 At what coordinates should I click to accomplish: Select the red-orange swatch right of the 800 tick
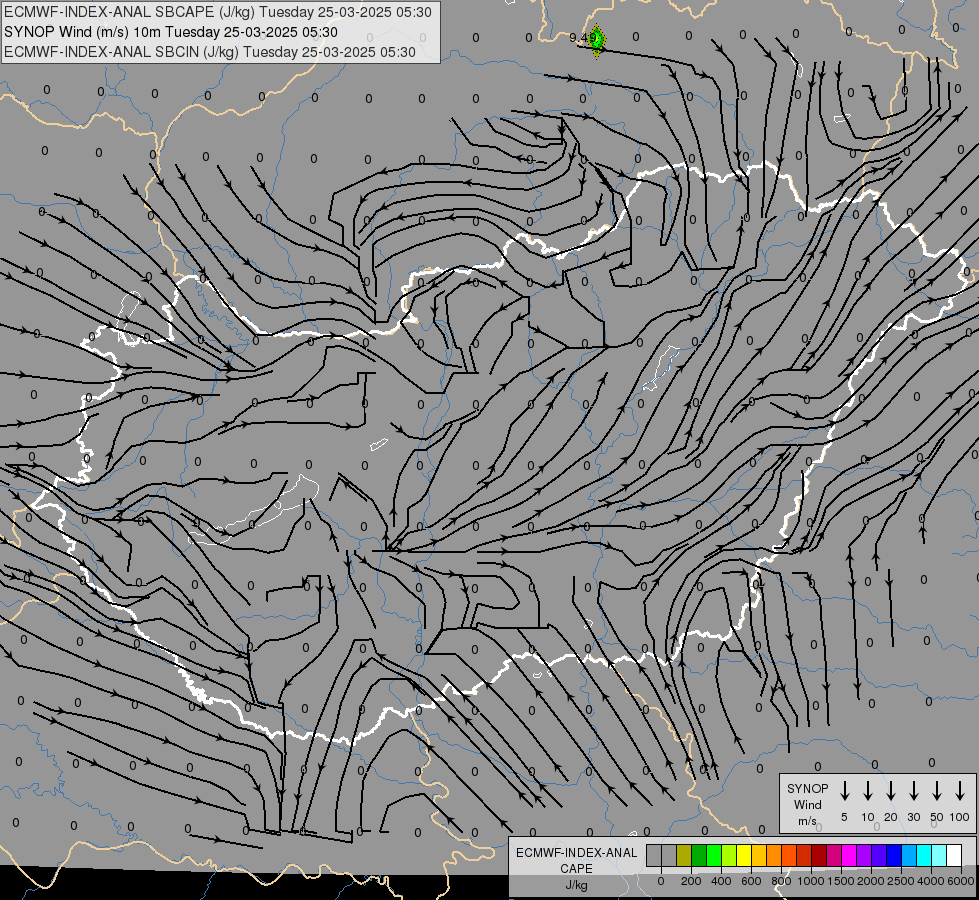[x=789, y=855]
